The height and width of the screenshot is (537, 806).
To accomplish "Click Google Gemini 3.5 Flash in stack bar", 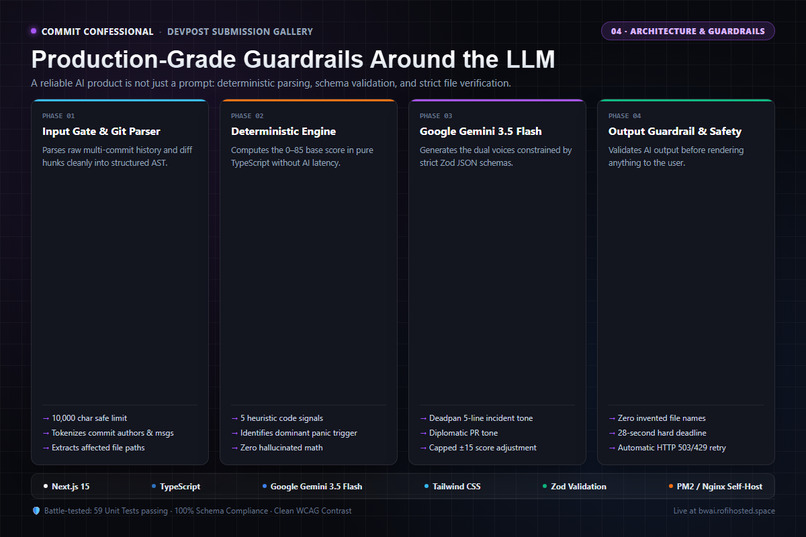I will 312,487.
